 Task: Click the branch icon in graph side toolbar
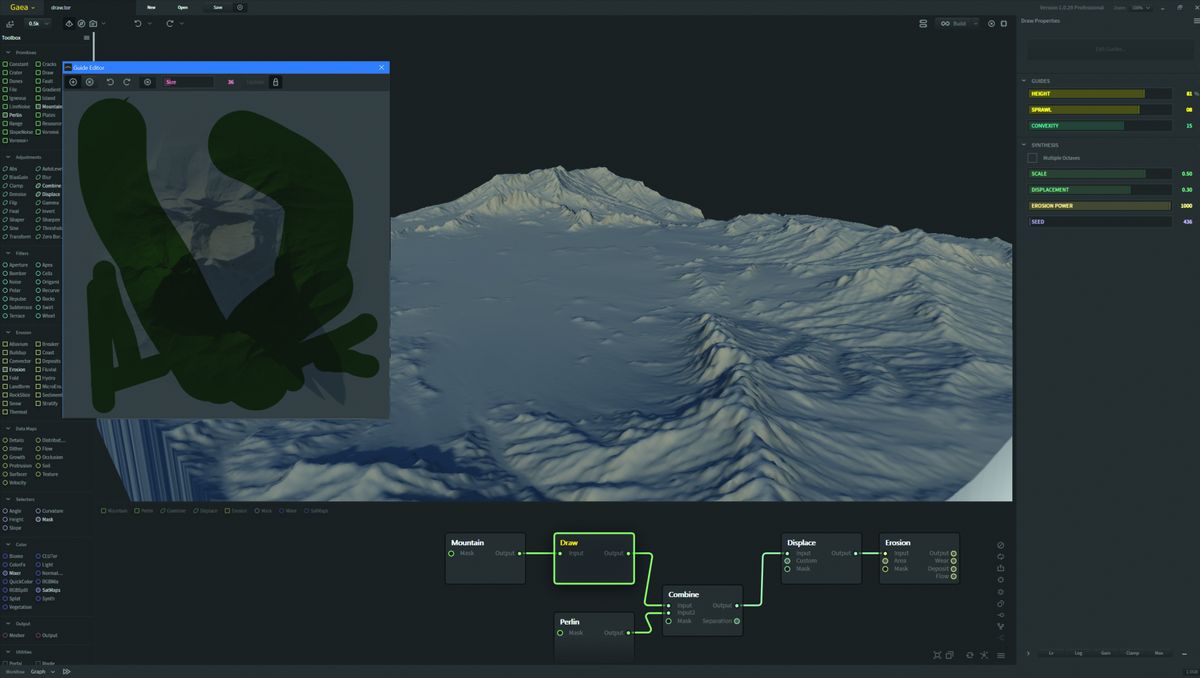1001,627
